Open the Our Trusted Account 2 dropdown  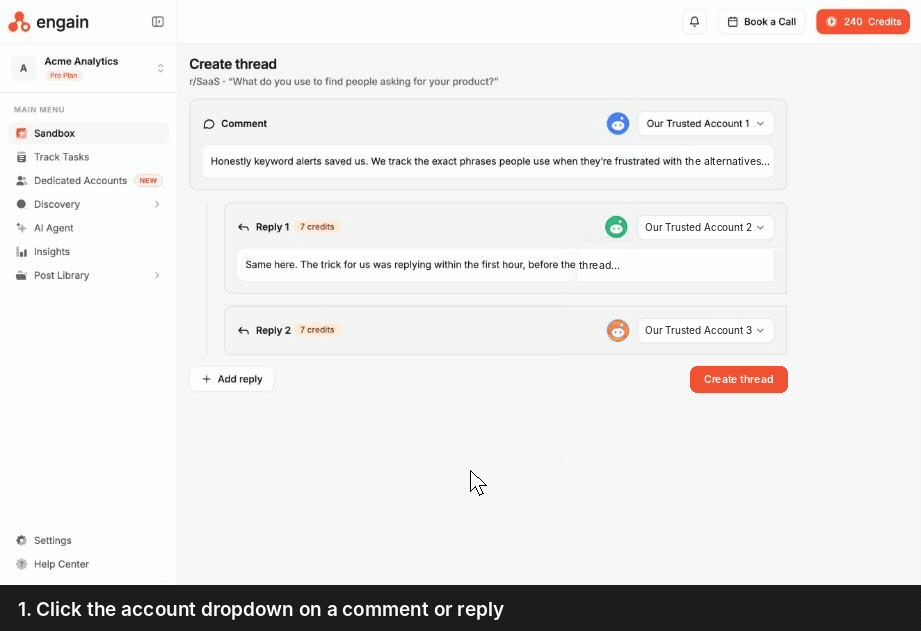705,227
